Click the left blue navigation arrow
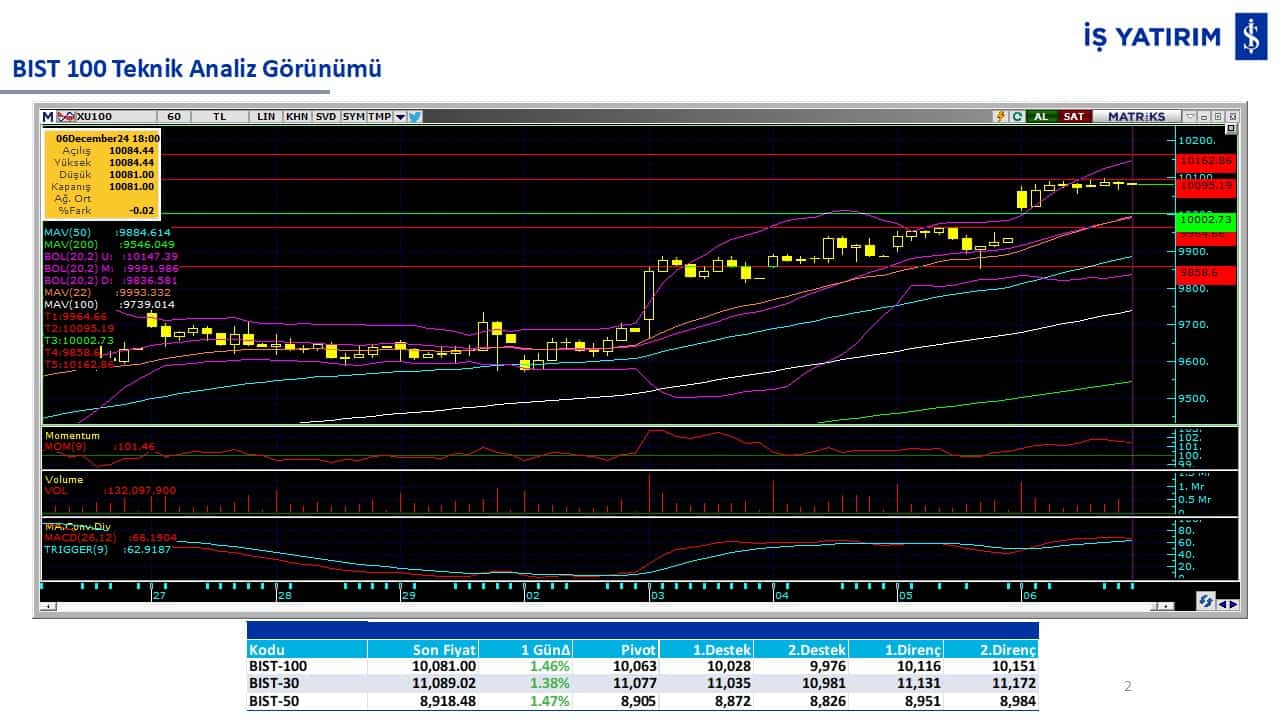 (x=1222, y=604)
